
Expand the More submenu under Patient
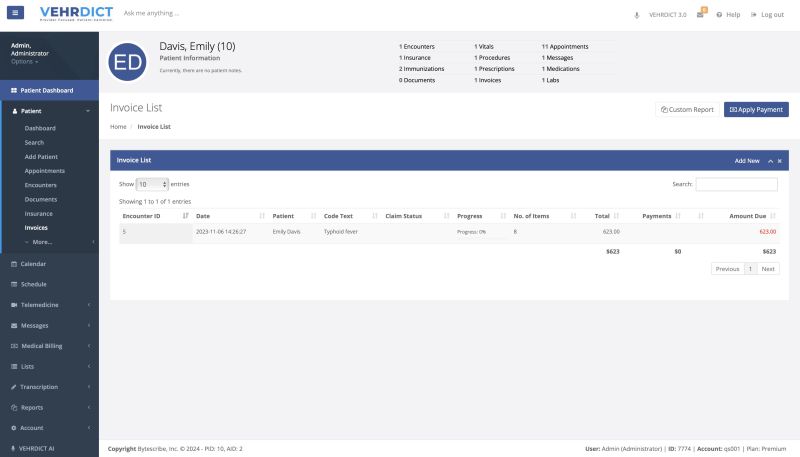(40, 242)
